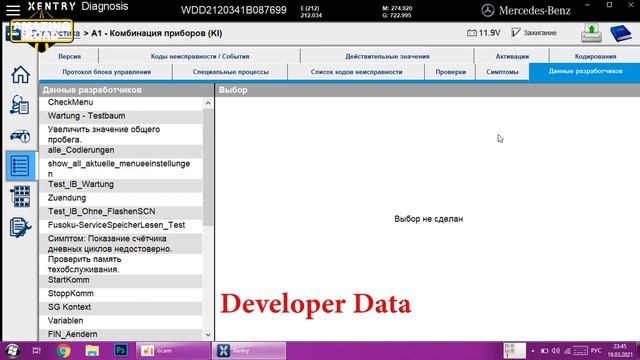Open Список кодов неисправности tab
This screenshot has width=640, height=360.
point(356,72)
